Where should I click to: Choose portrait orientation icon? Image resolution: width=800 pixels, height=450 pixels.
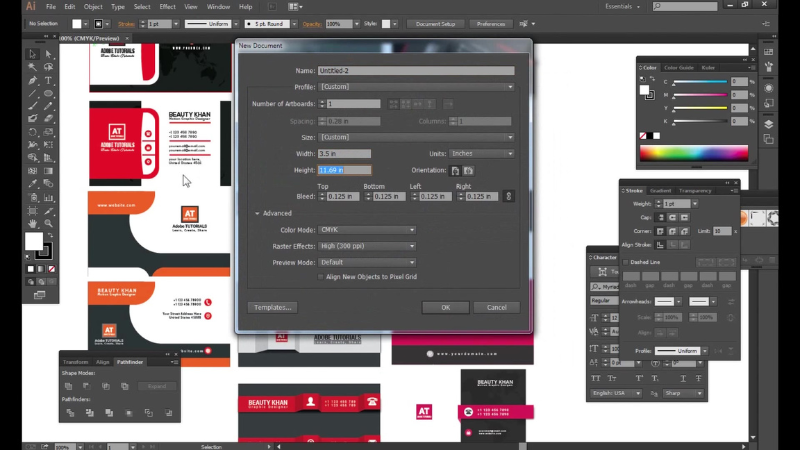(455, 170)
